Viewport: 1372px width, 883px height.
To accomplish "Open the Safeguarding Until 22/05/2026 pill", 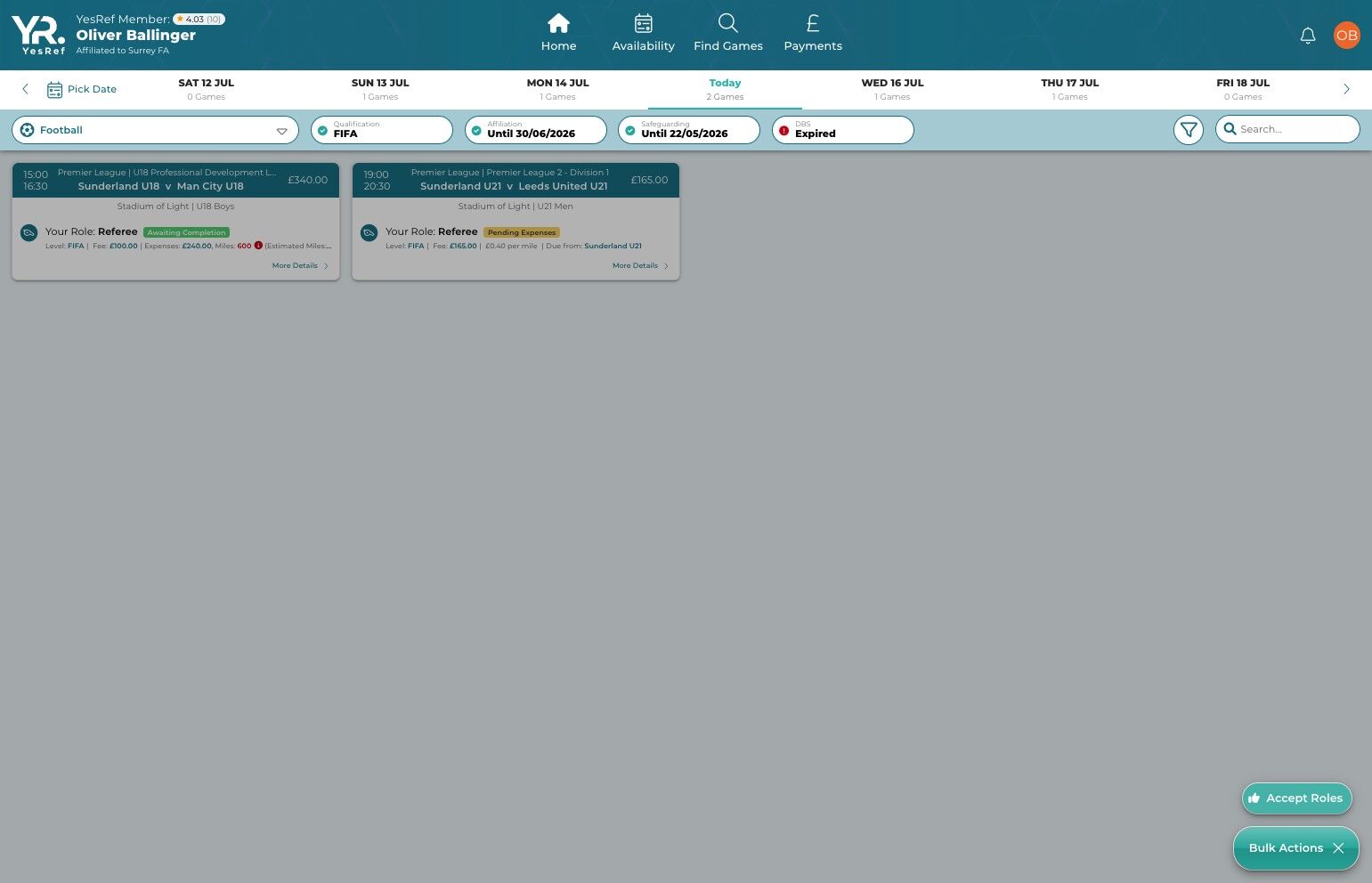I will tap(689, 130).
